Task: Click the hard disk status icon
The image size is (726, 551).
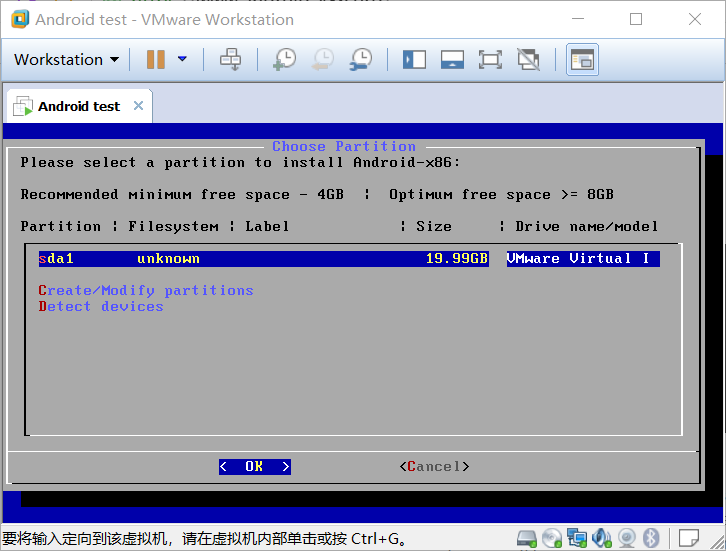Action: (x=527, y=539)
